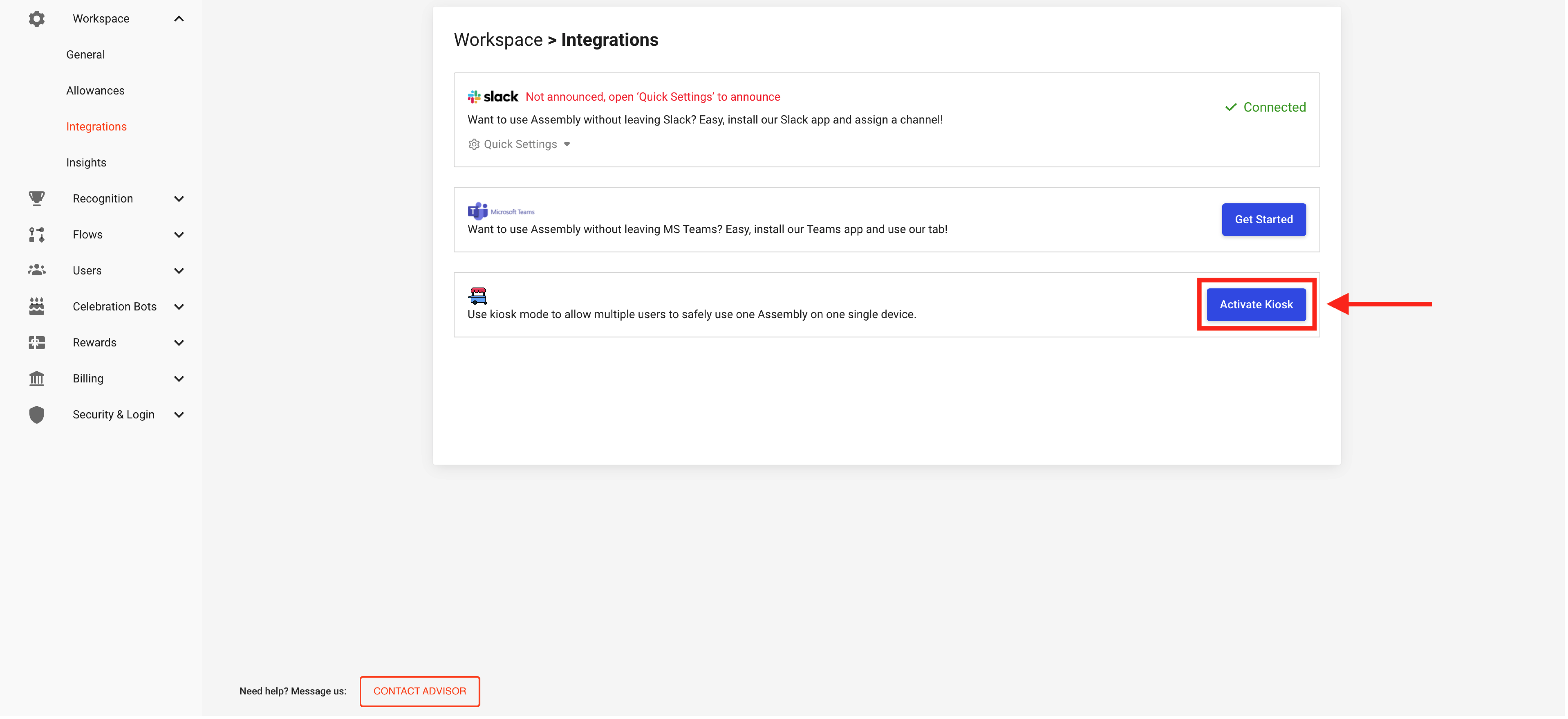Click Get Started for Microsoft Teams
The width and height of the screenshot is (1568, 719).
[x=1264, y=219]
